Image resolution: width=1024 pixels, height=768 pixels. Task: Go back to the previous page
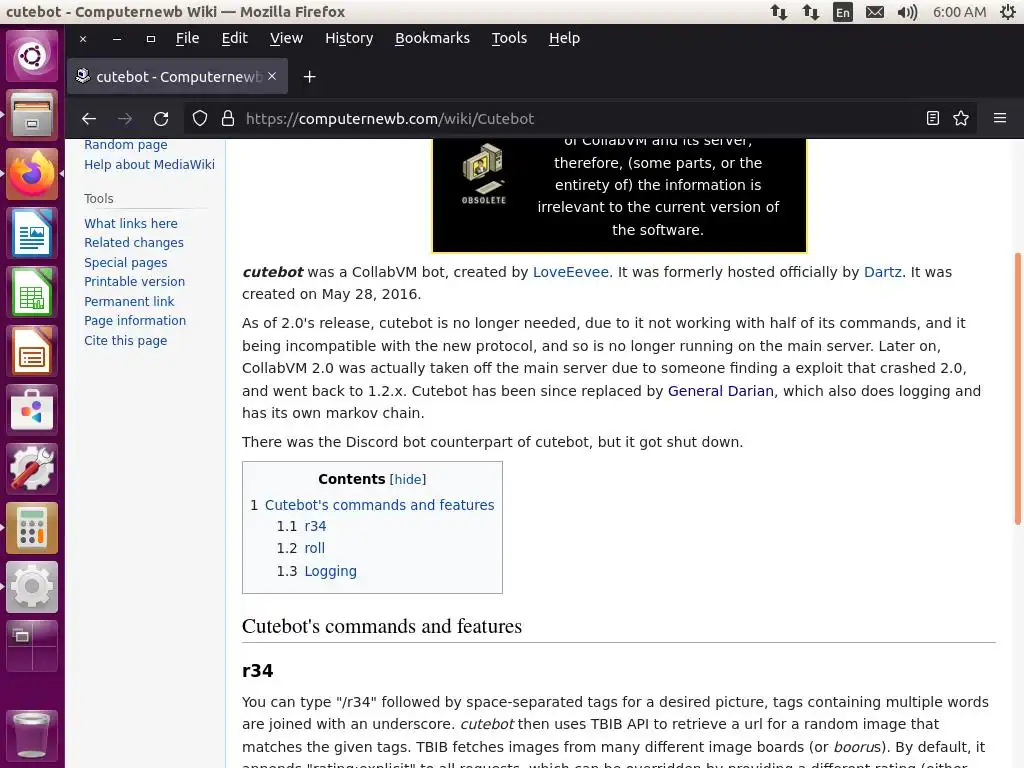89,119
